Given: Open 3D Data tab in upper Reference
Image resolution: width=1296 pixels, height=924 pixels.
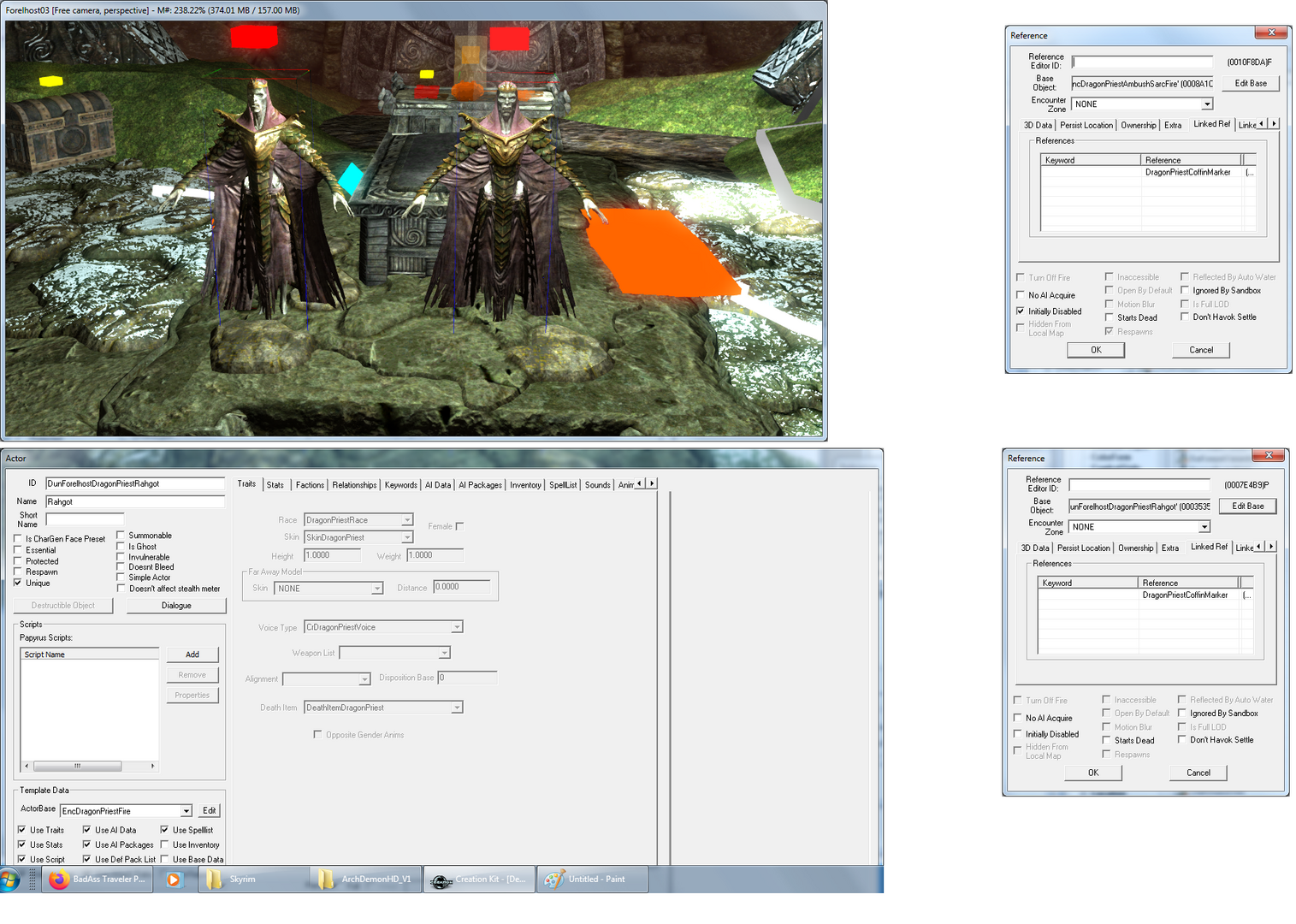Looking at the screenshot, I should (x=1038, y=125).
